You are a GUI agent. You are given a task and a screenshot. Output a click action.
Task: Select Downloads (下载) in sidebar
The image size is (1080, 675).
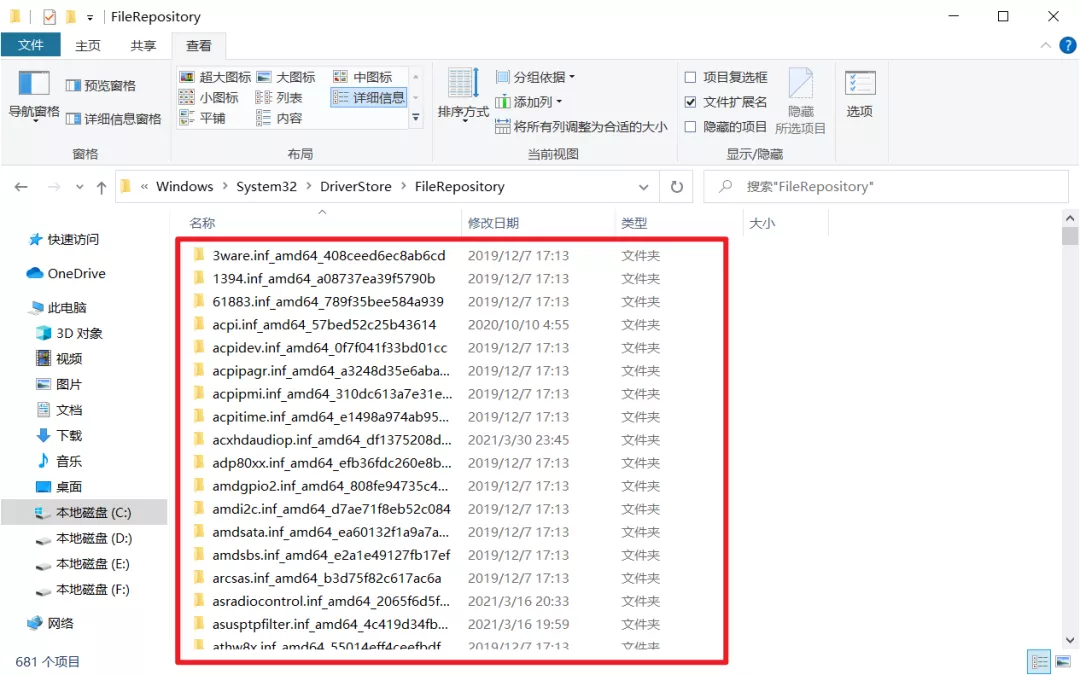point(59,435)
